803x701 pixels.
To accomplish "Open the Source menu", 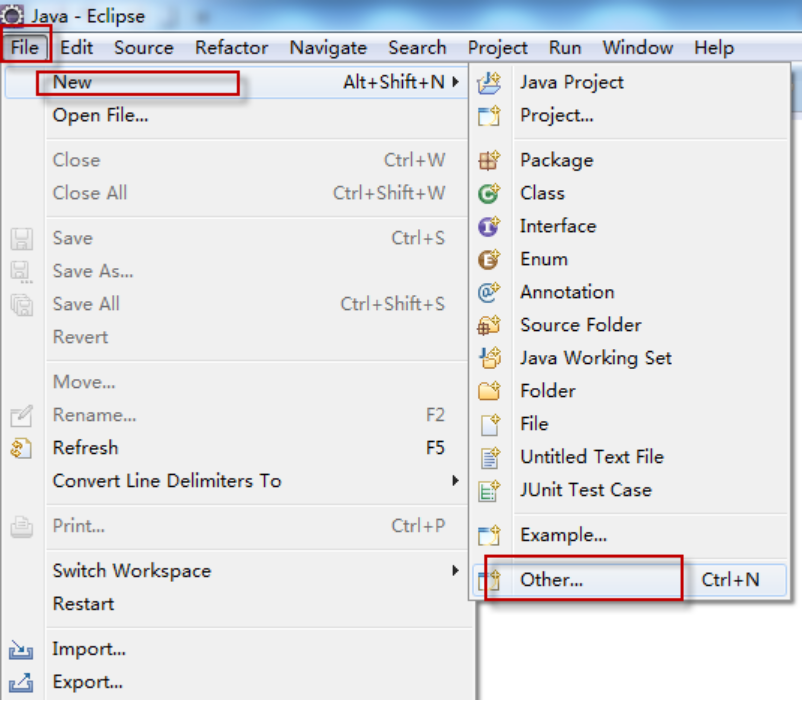I will (x=144, y=48).
